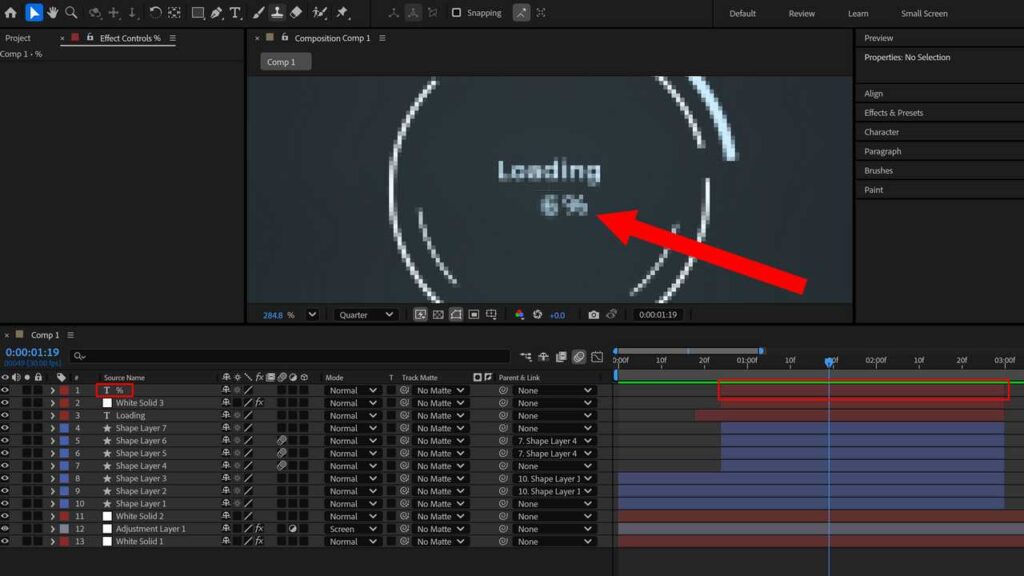The width and height of the screenshot is (1024, 576).
Task: Open the Align panel
Action: (x=873, y=93)
